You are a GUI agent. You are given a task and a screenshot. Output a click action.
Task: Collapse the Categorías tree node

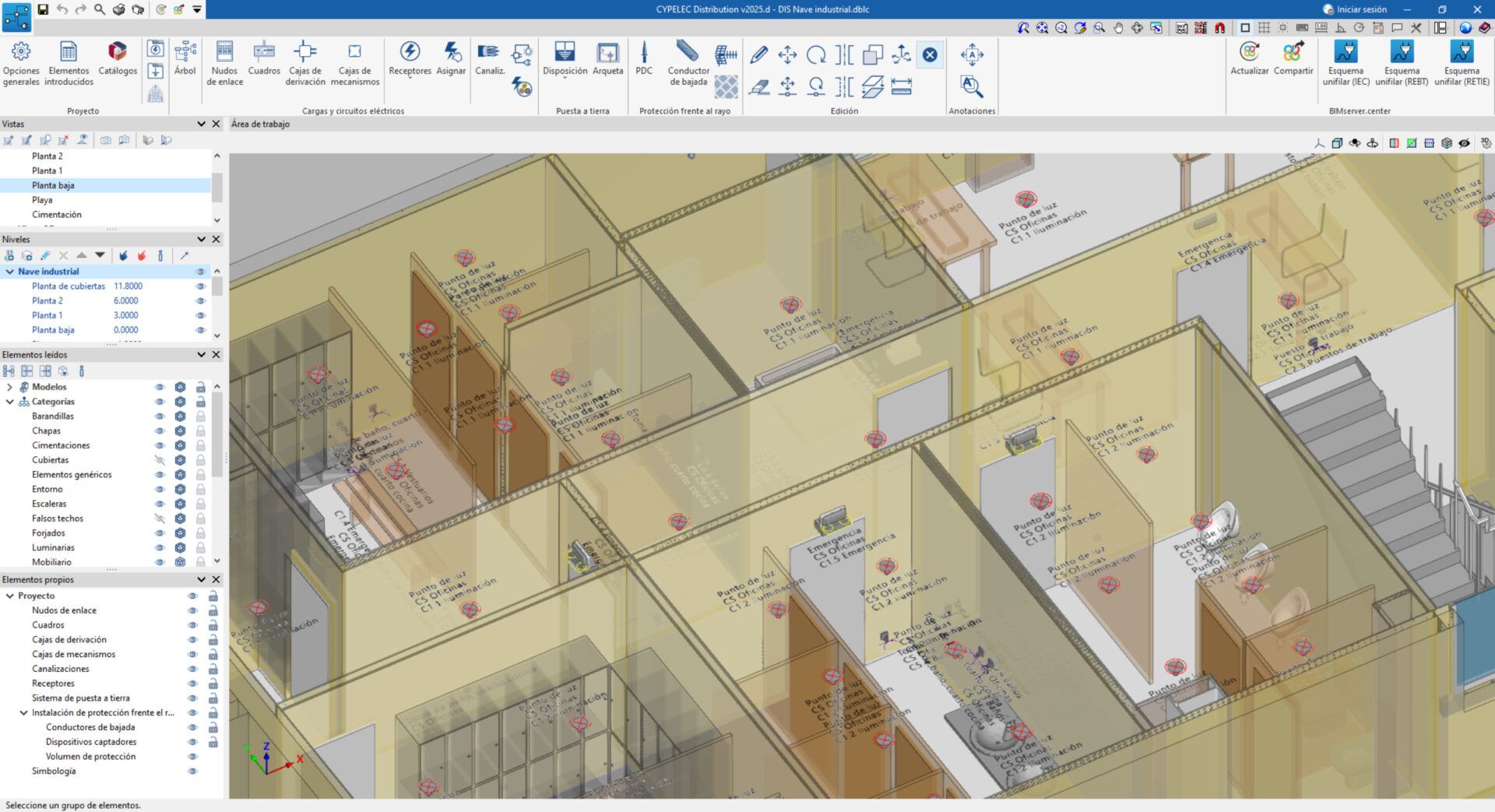(9, 402)
